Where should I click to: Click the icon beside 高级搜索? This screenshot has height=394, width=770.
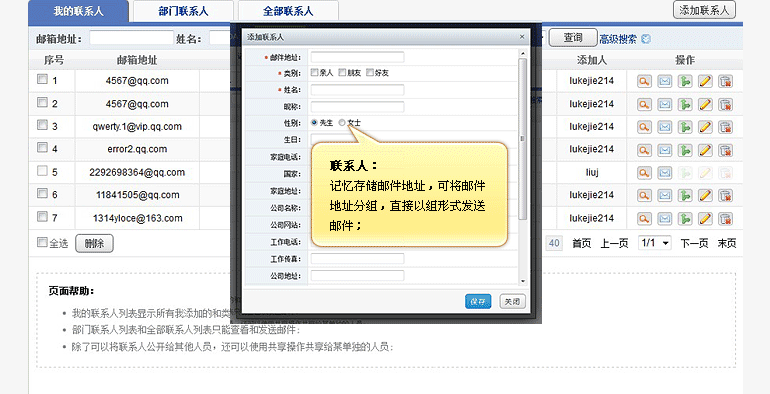click(646, 39)
